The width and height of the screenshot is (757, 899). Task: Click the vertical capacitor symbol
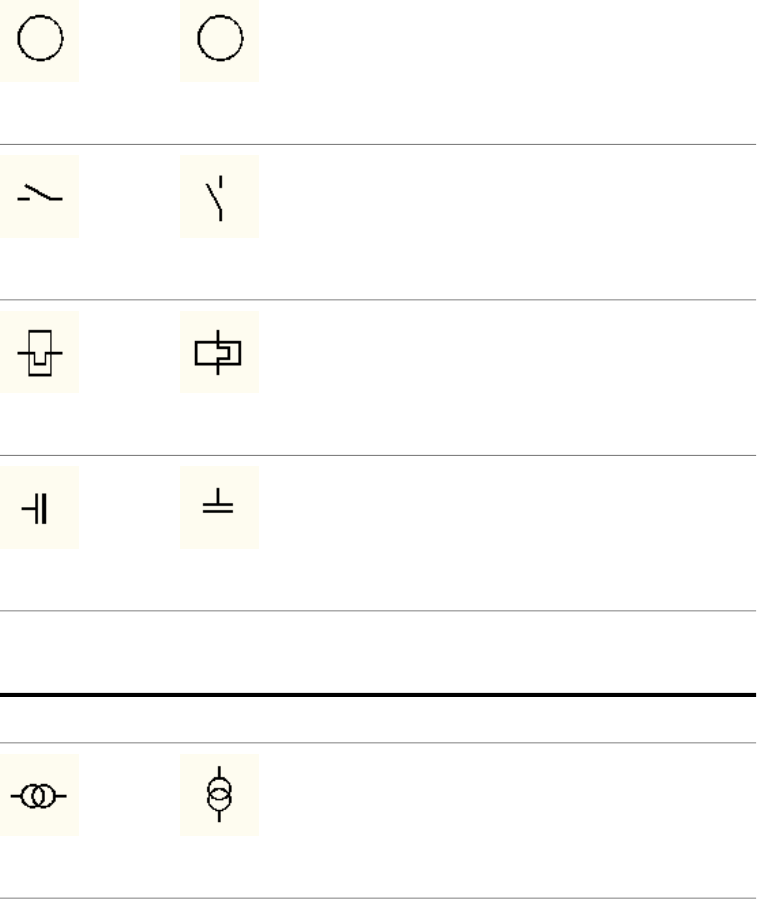click(219, 506)
